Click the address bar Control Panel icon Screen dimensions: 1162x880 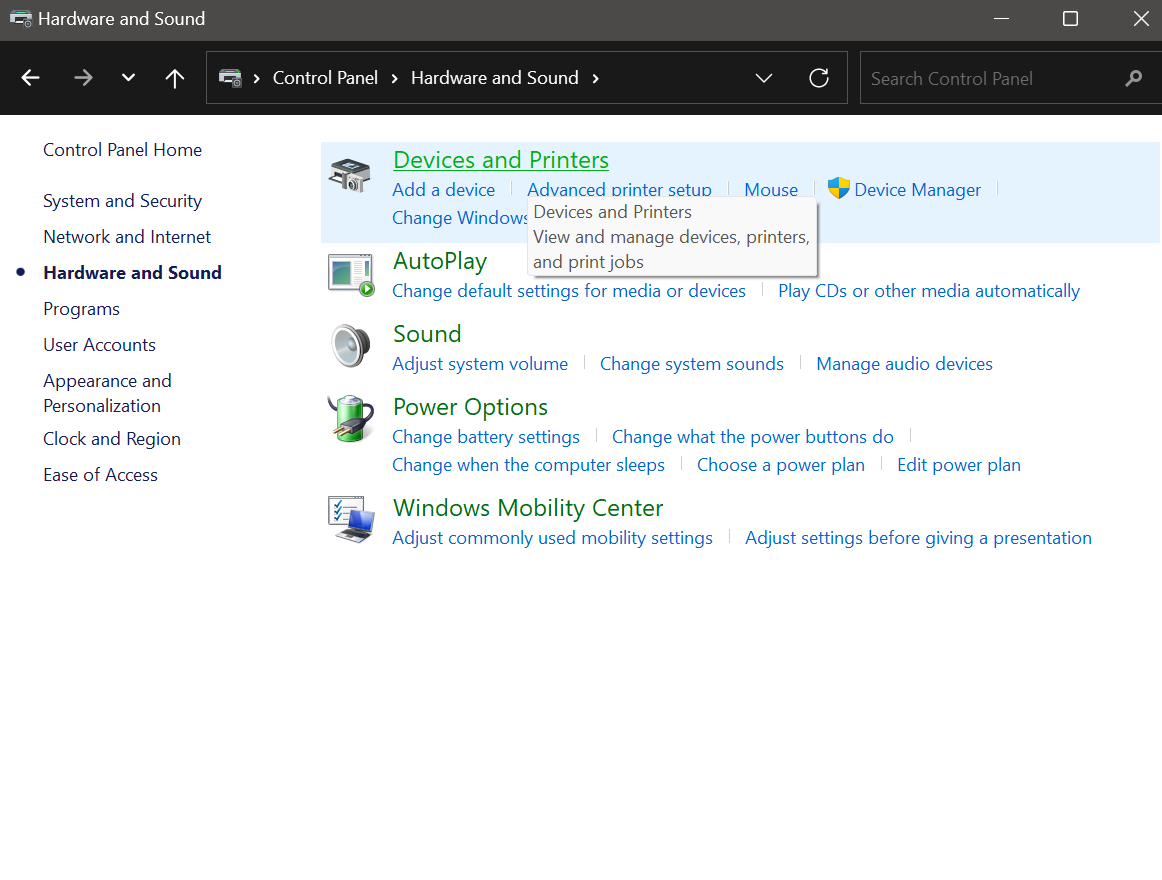(x=230, y=78)
